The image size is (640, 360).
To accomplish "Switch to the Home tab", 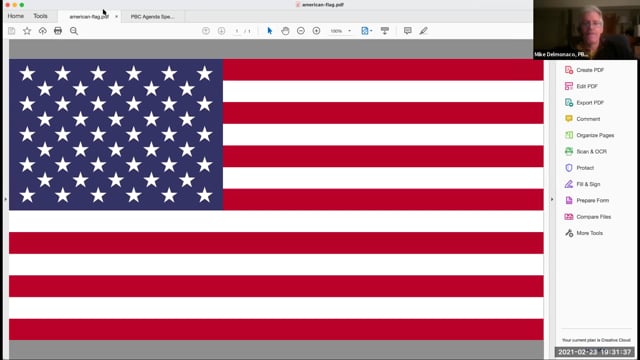I will coord(16,16).
